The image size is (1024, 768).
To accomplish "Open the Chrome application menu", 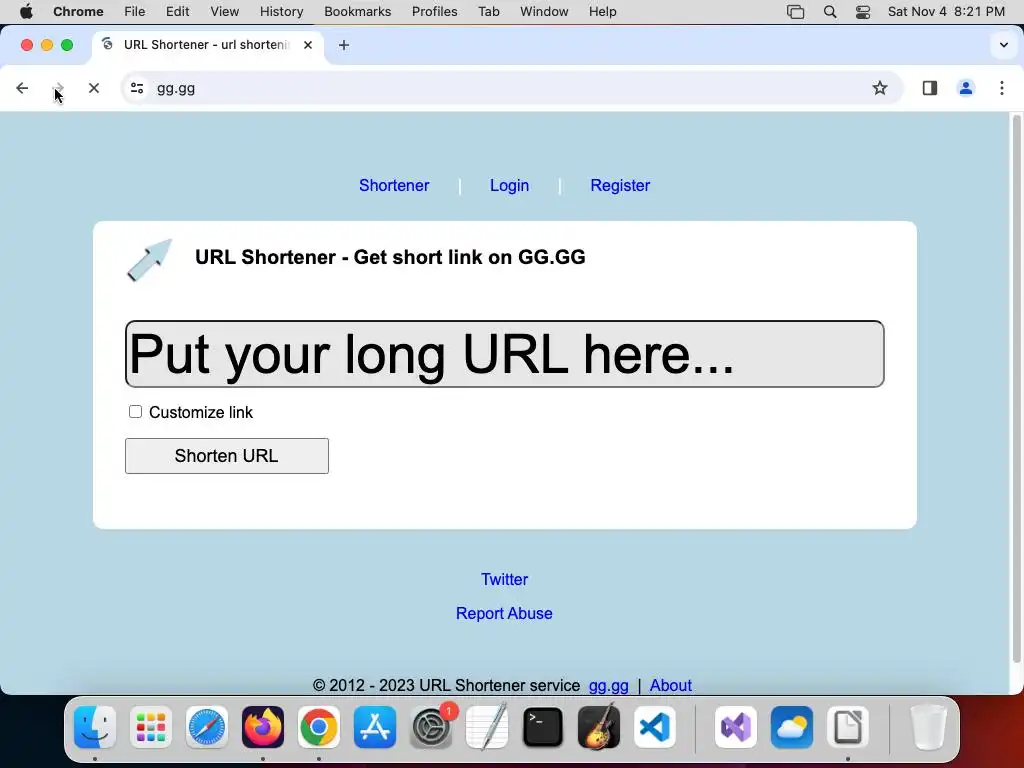I will 78,12.
